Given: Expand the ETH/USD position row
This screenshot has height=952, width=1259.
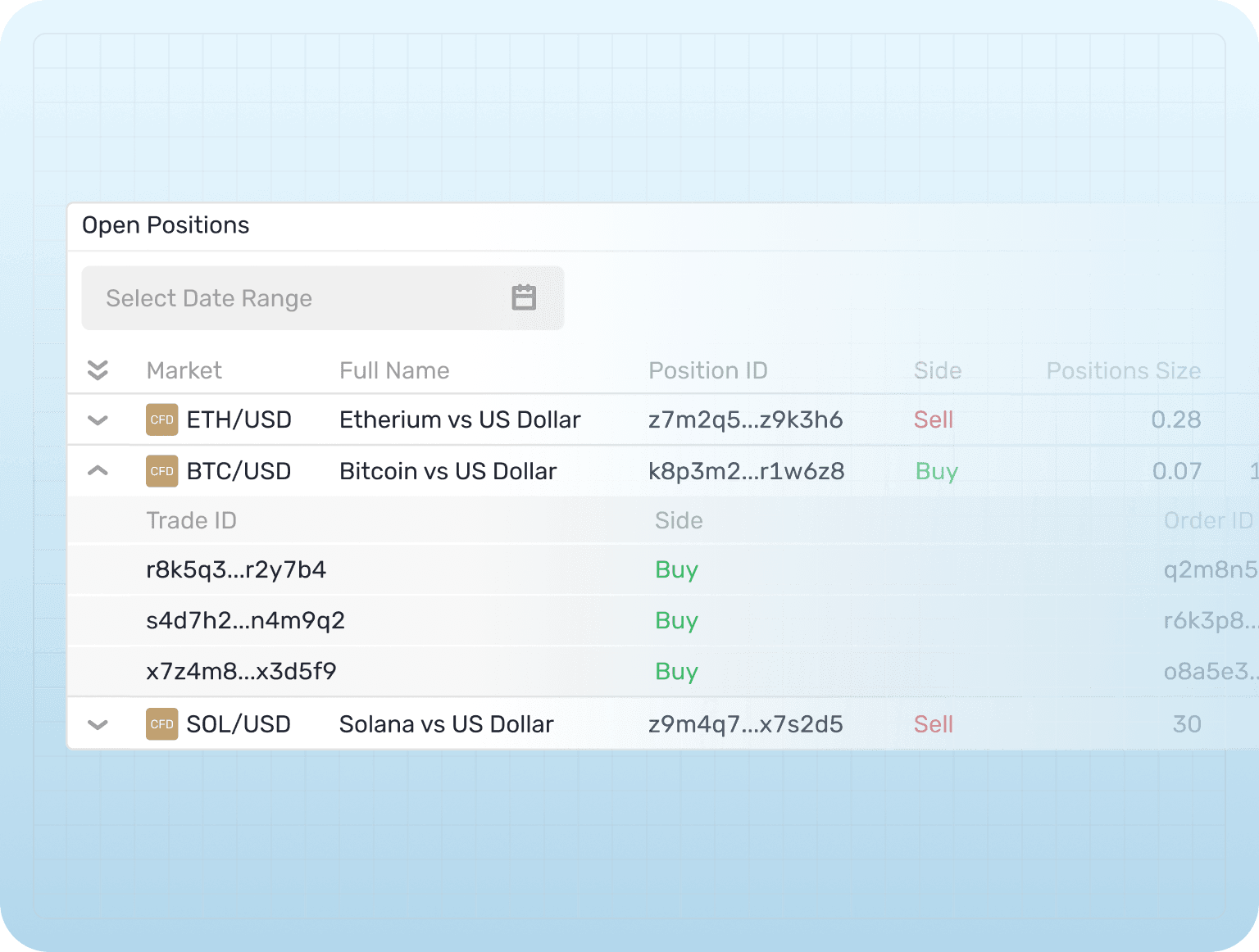Looking at the screenshot, I should (98, 420).
